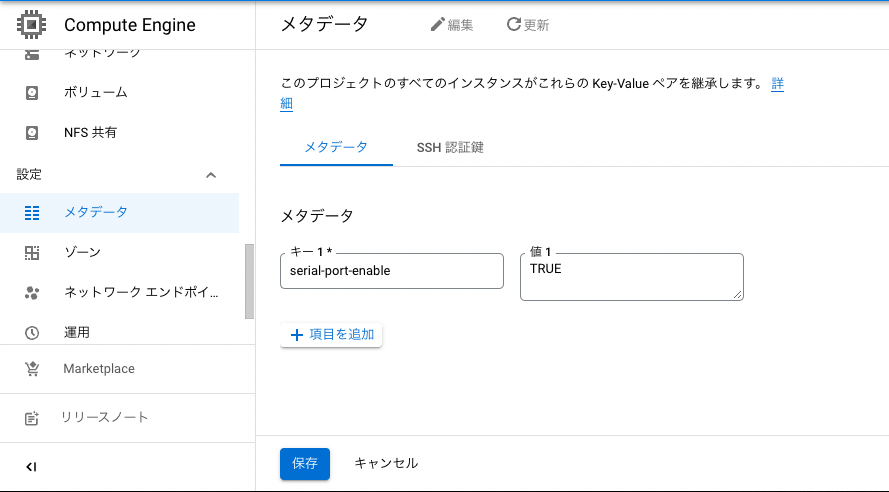Click the NFS 共有 disk icon
This screenshot has height=492, width=889.
click(32, 133)
